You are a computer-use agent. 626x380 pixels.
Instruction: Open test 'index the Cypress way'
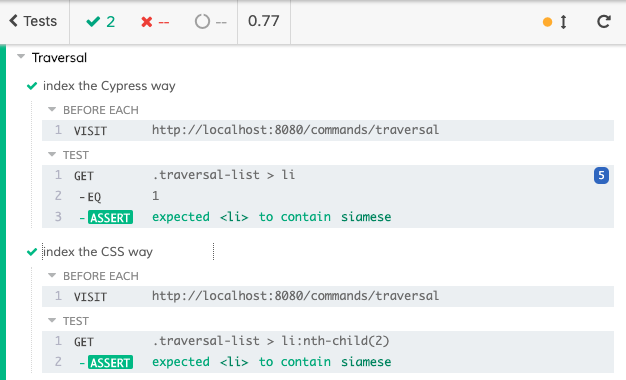point(109,86)
